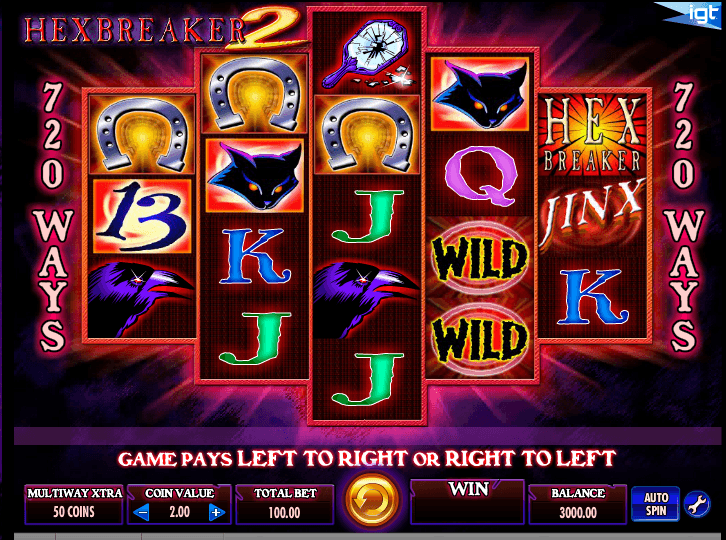This screenshot has width=726, height=540.
Task: Click the golden spin button
Action: tap(371, 500)
